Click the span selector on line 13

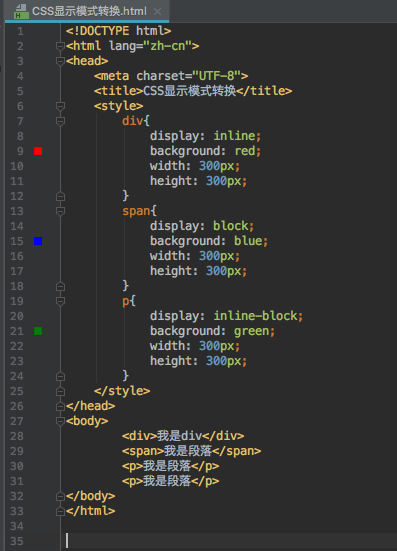click(x=136, y=211)
